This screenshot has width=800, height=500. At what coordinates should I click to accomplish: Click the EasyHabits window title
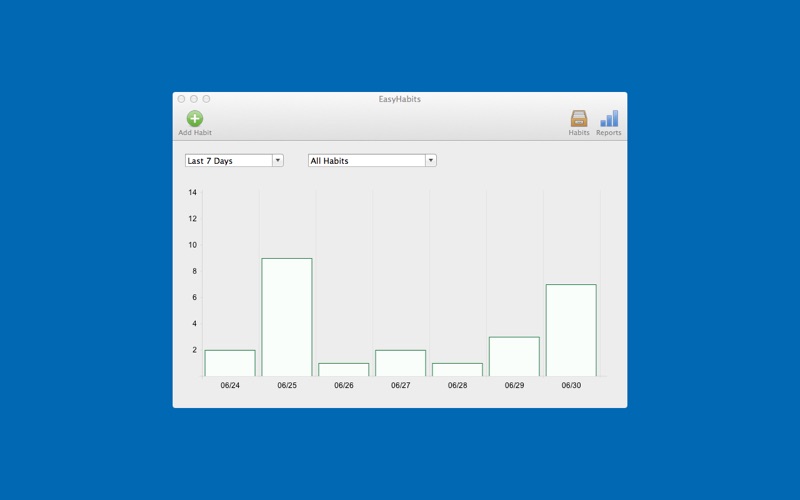[399, 99]
